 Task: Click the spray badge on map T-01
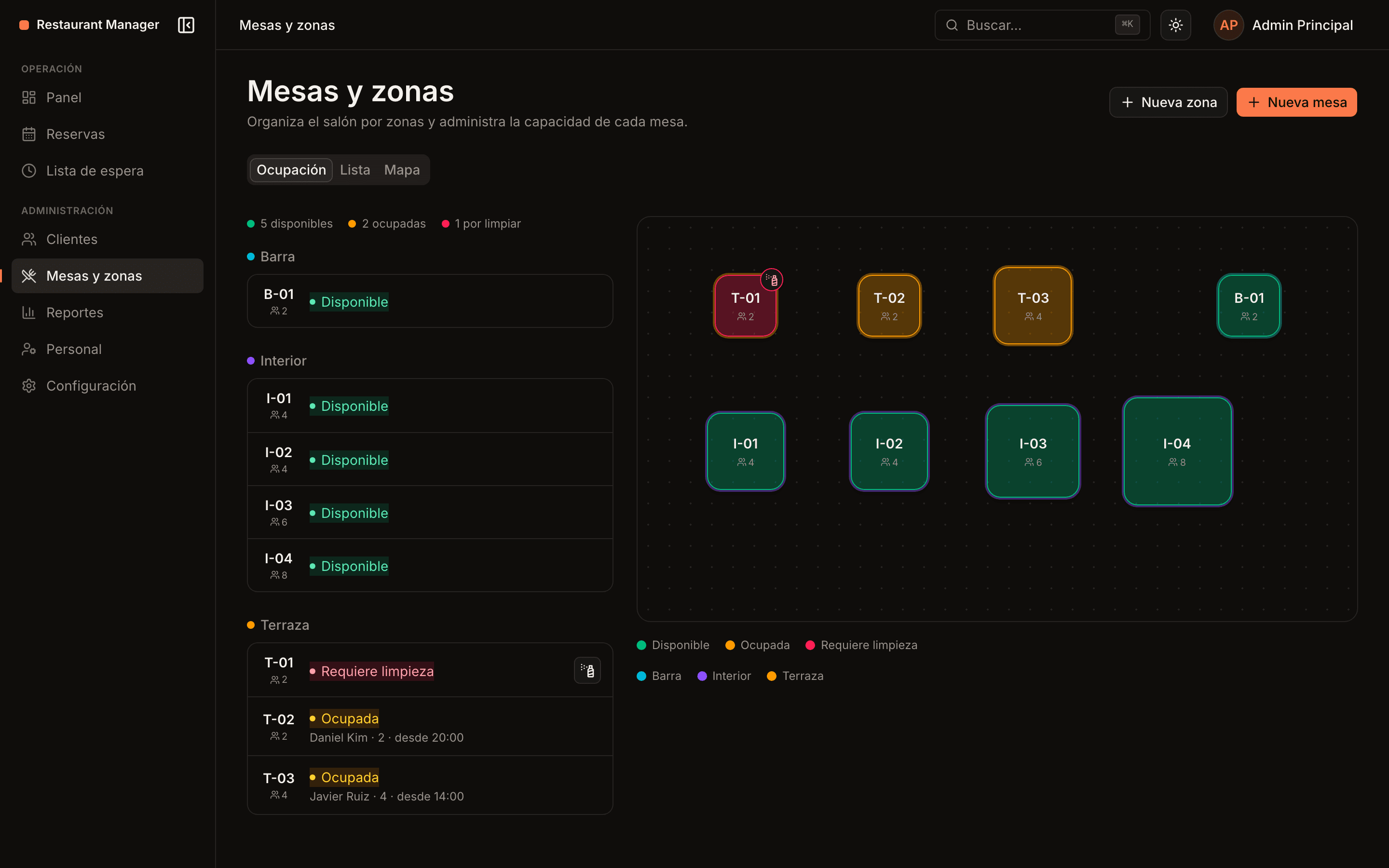click(772, 280)
